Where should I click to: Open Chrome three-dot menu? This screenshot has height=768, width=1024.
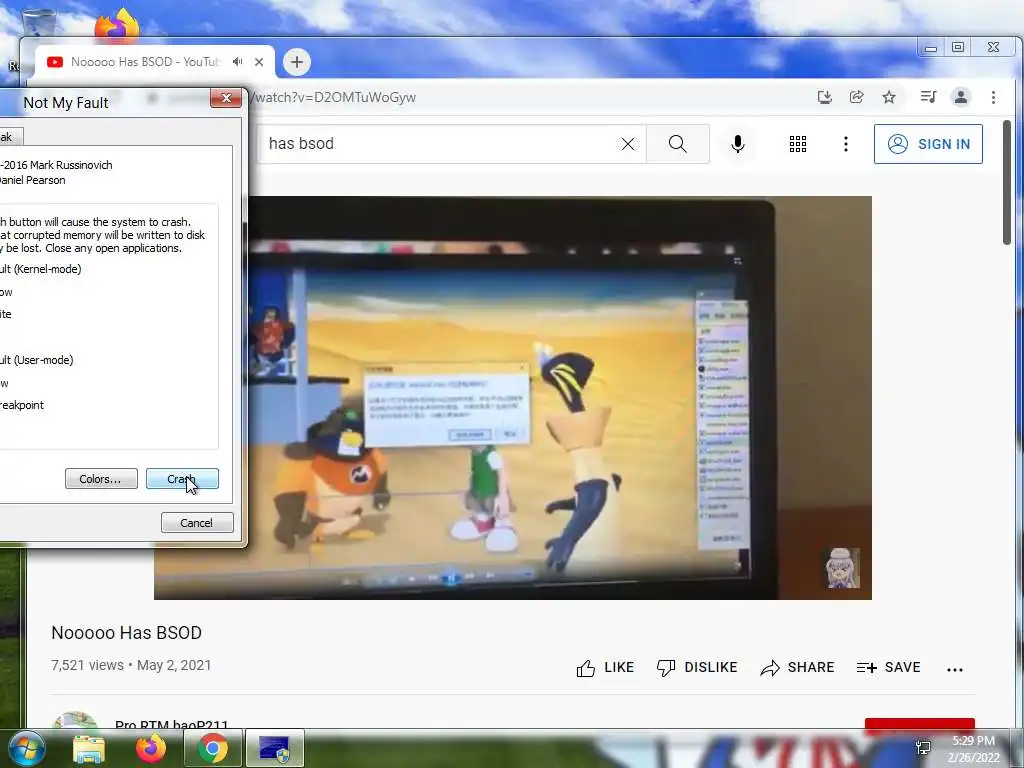[993, 97]
